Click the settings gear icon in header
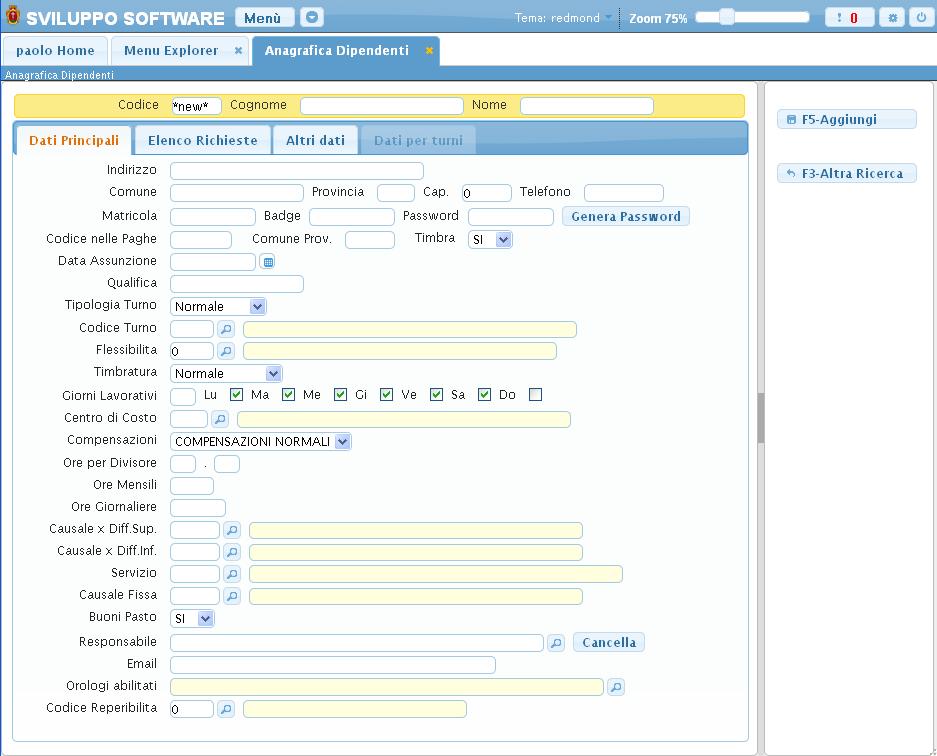The width and height of the screenshot is (937, 756). pos(893,18)
